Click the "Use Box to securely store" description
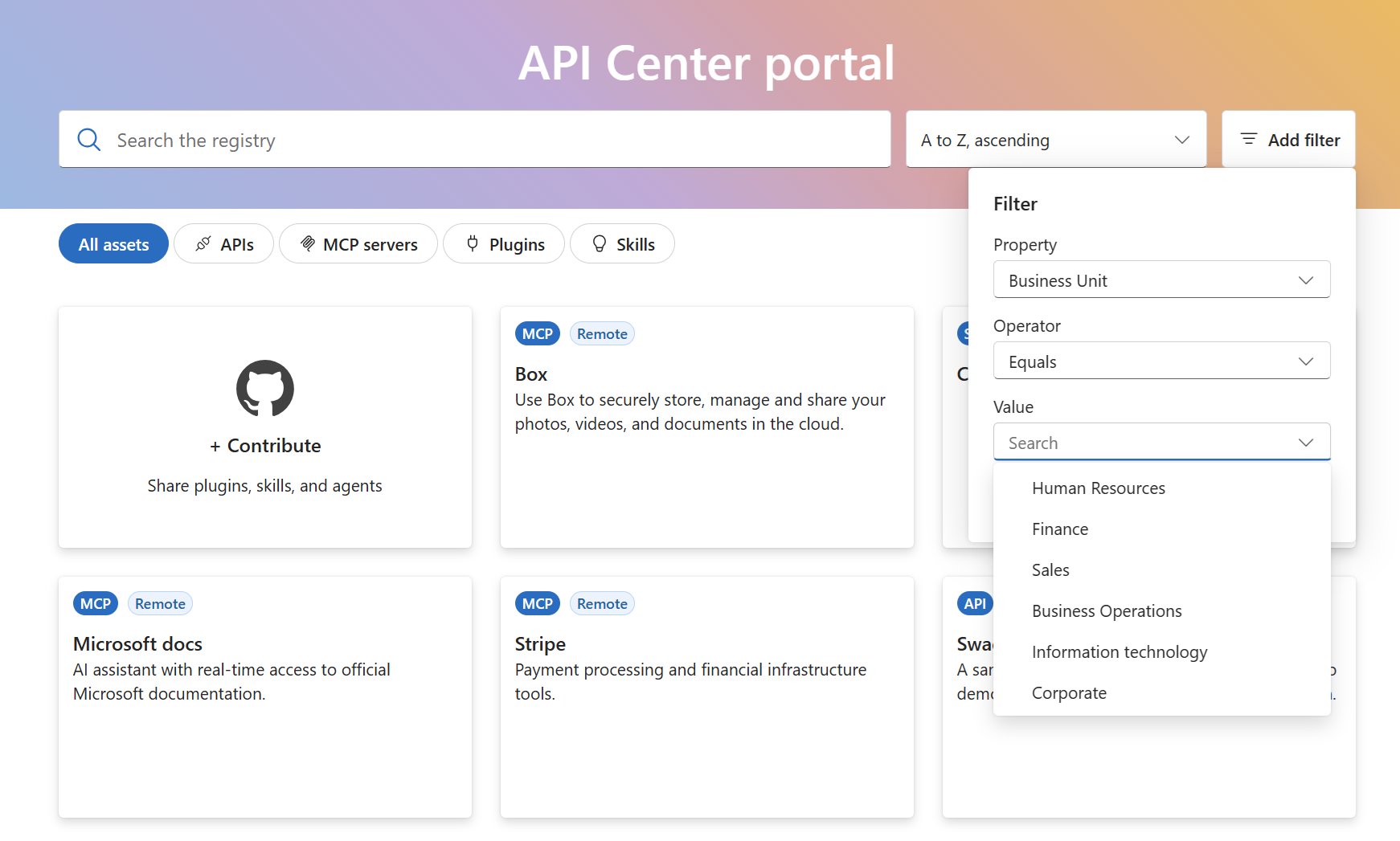Image resolution: width=1400 pixels, height=841 pixels. 700,411
